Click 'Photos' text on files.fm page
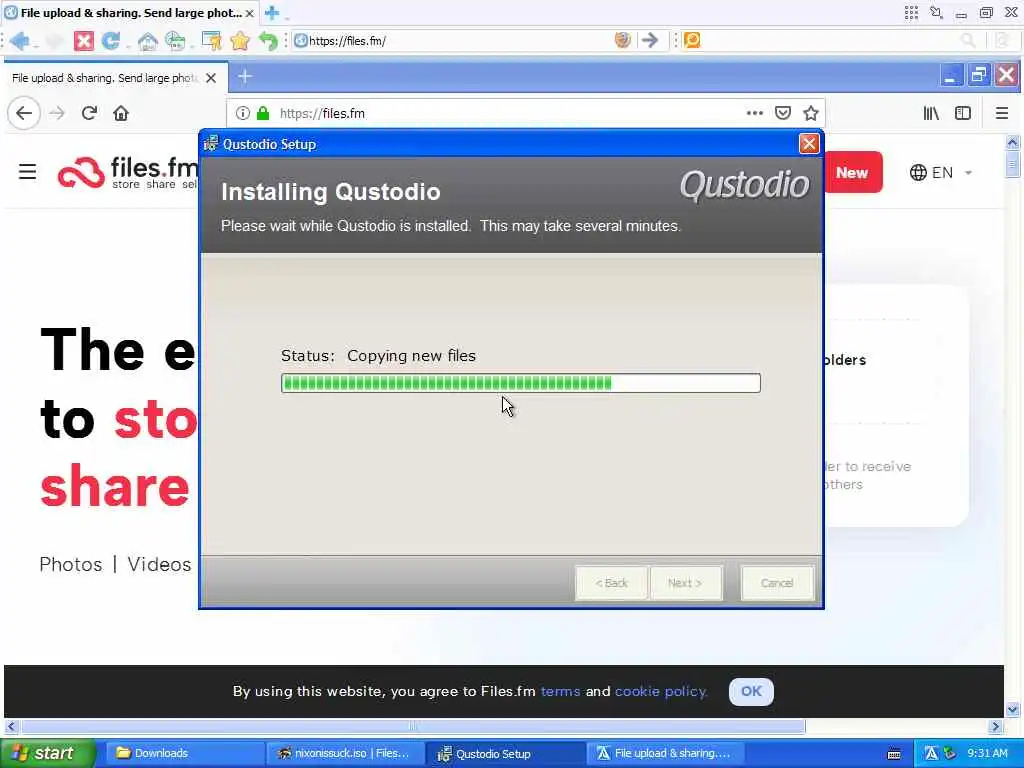The width and height of the screenshot is (1024, 768). tap(71, 564)
